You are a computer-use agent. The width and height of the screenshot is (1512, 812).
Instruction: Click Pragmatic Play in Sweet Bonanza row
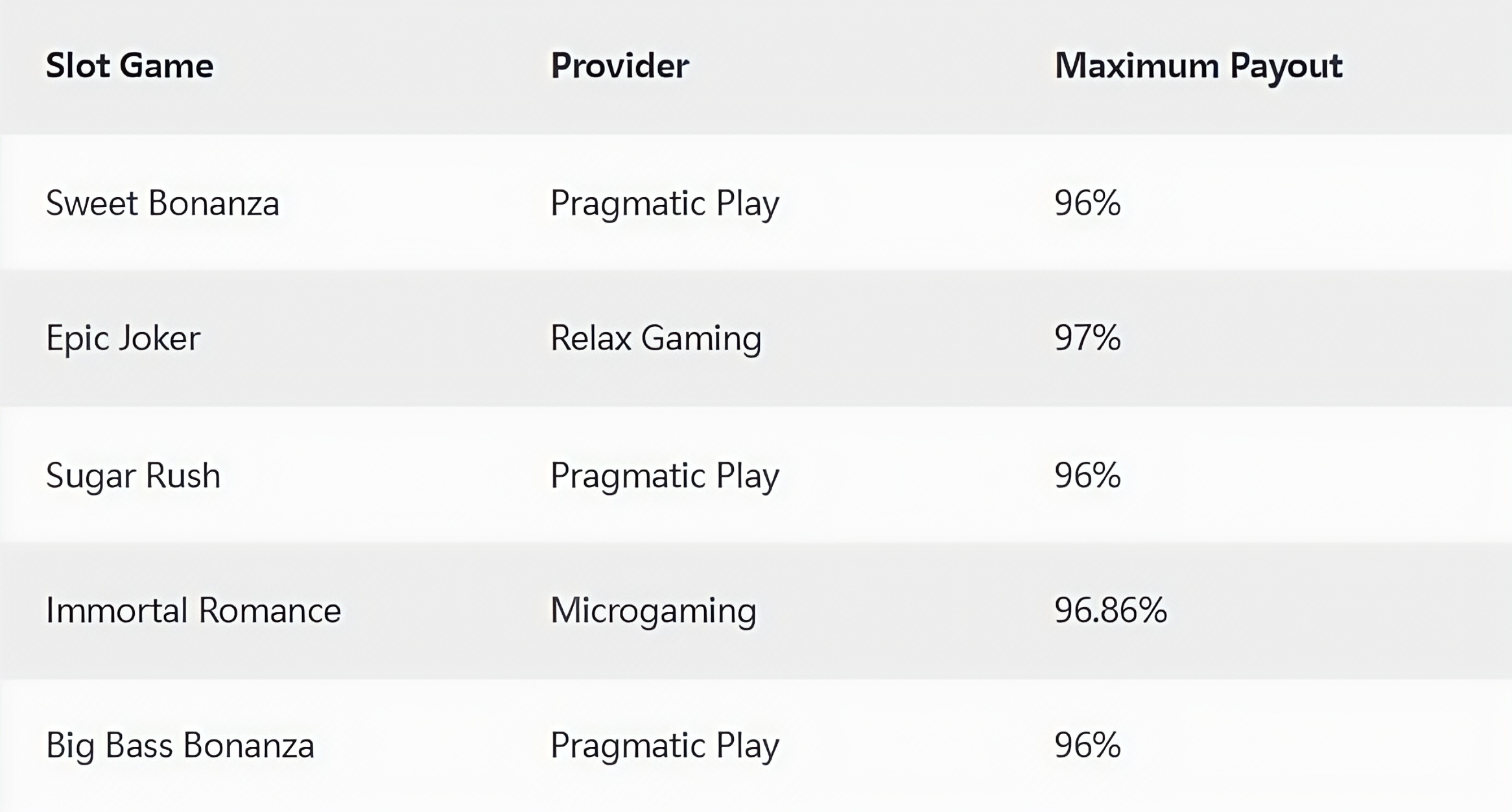(665, 205)
